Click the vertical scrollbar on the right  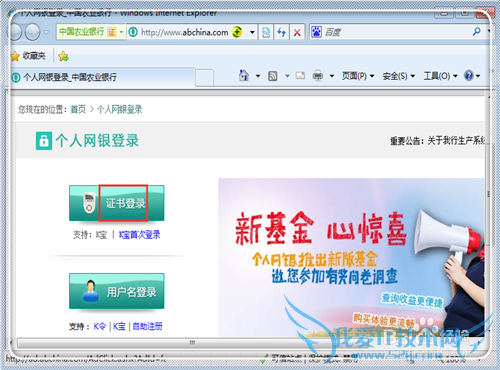click(x=489, y=195)
